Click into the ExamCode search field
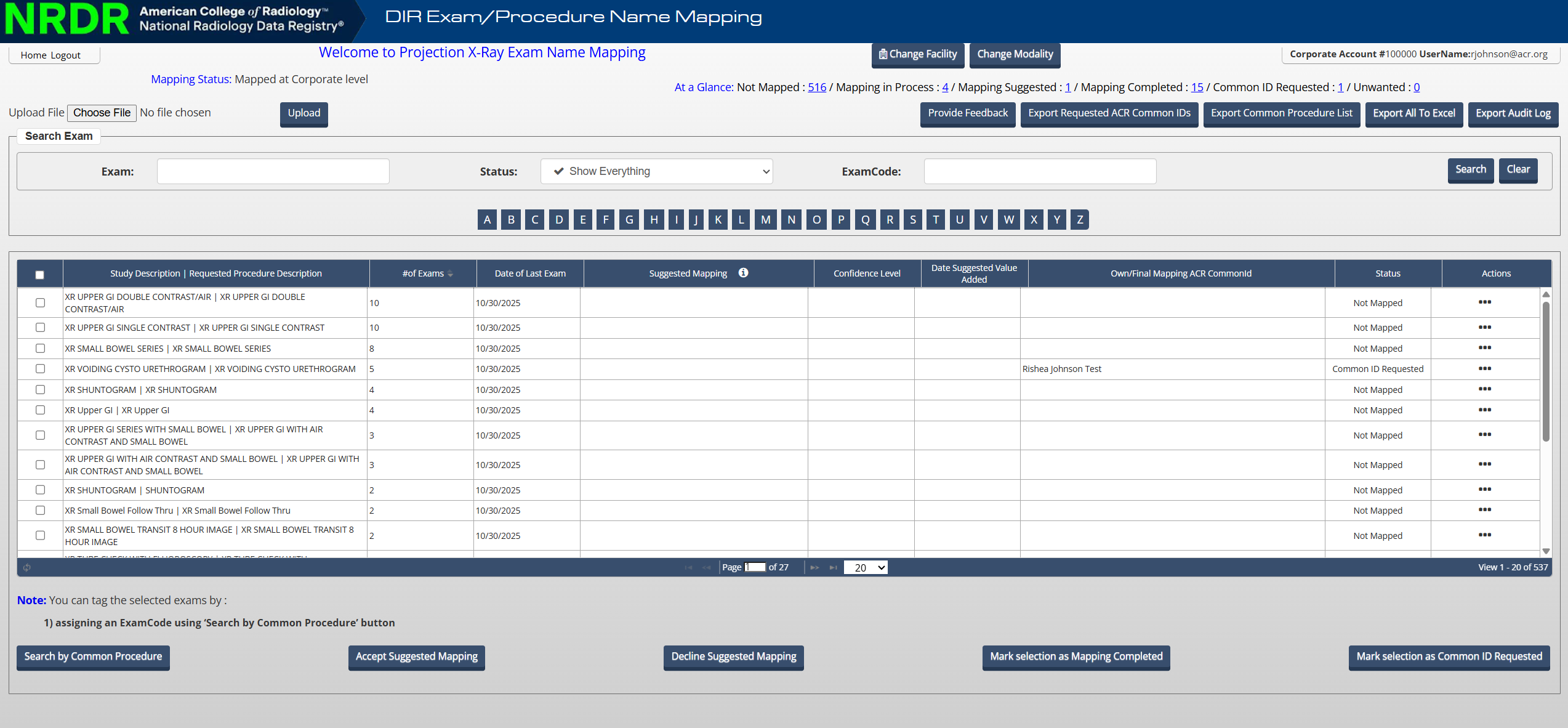 1039,171
